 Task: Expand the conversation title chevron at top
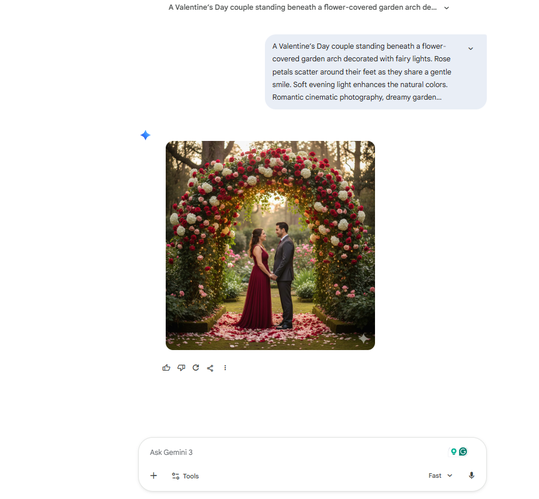click(447, 8)
